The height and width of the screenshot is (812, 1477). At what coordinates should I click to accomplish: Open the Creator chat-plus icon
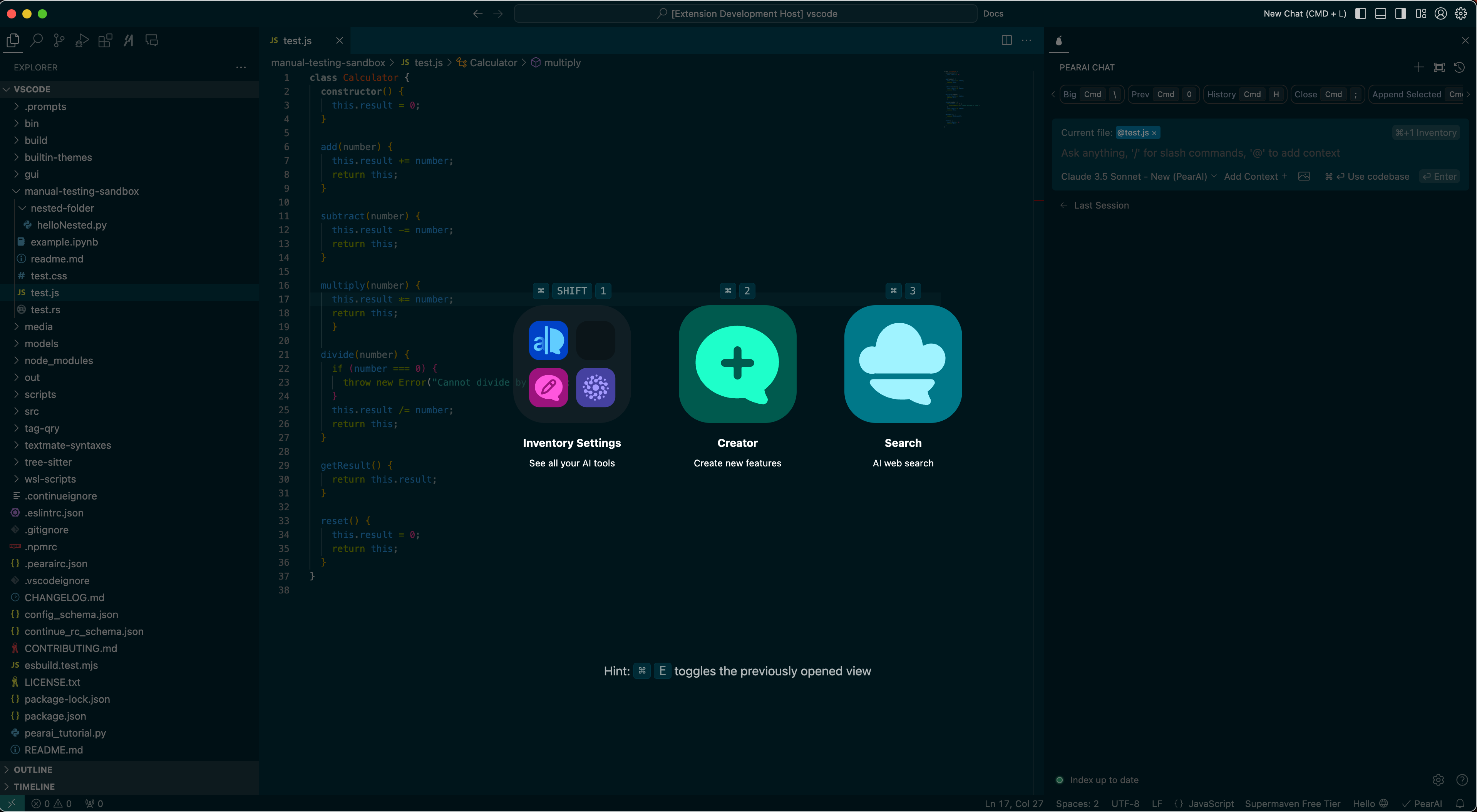[737, 364]
